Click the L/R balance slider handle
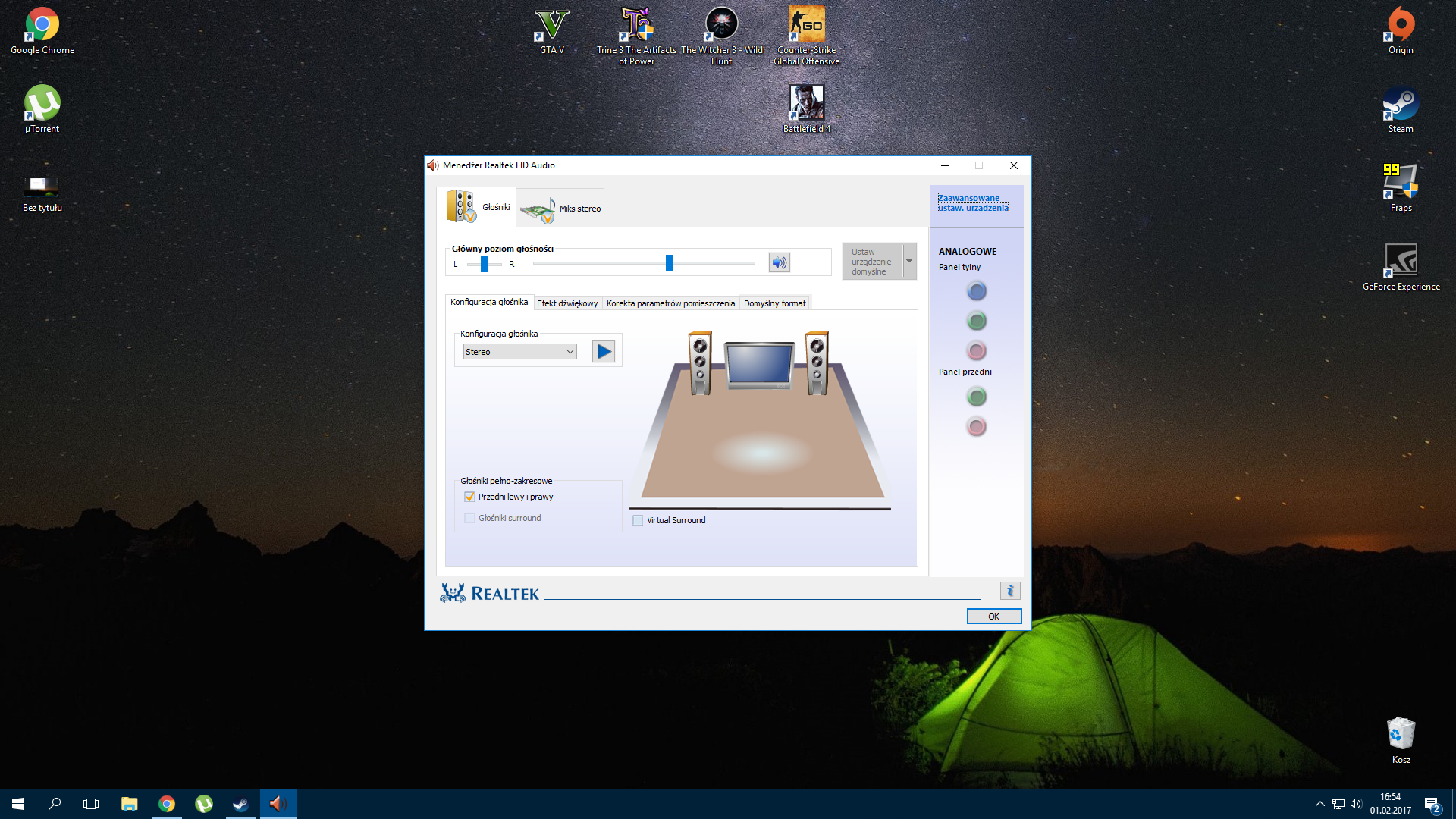Viewport: 1456px width, 819px height. coord(484,264)
